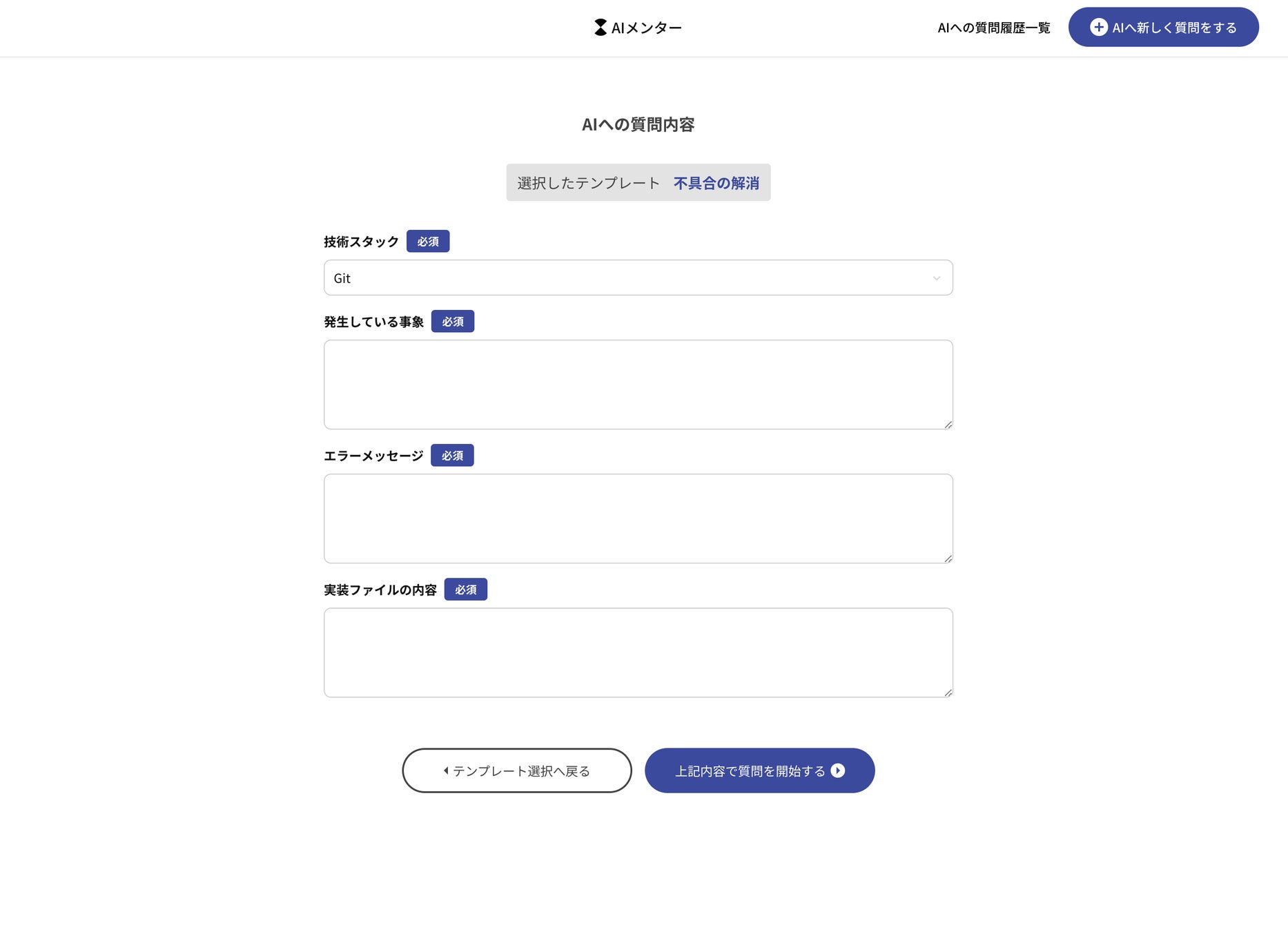The width and height of the screenshot is (1288, 932).
Task: Open the AIへの質問履歴一覧 page
Action: tap(993, 28)
